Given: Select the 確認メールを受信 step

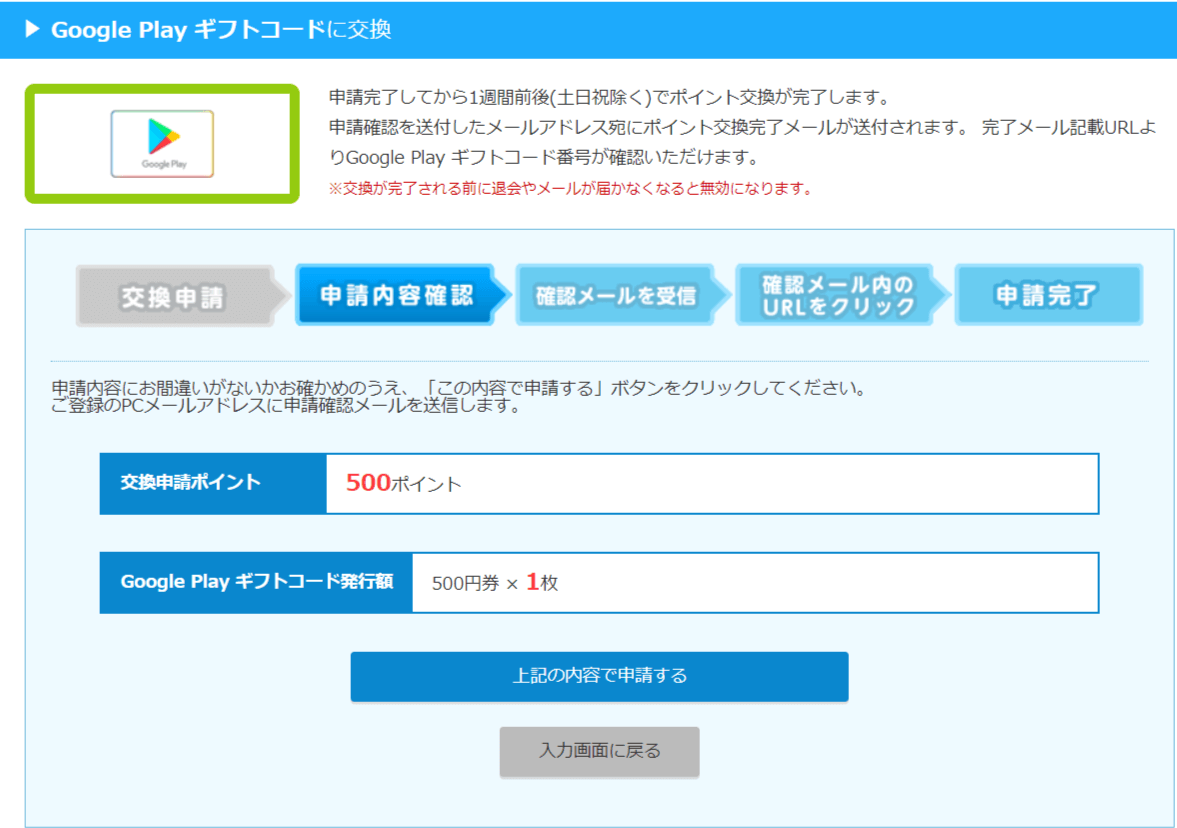Looking at the screenshot, I should [622, 295].
